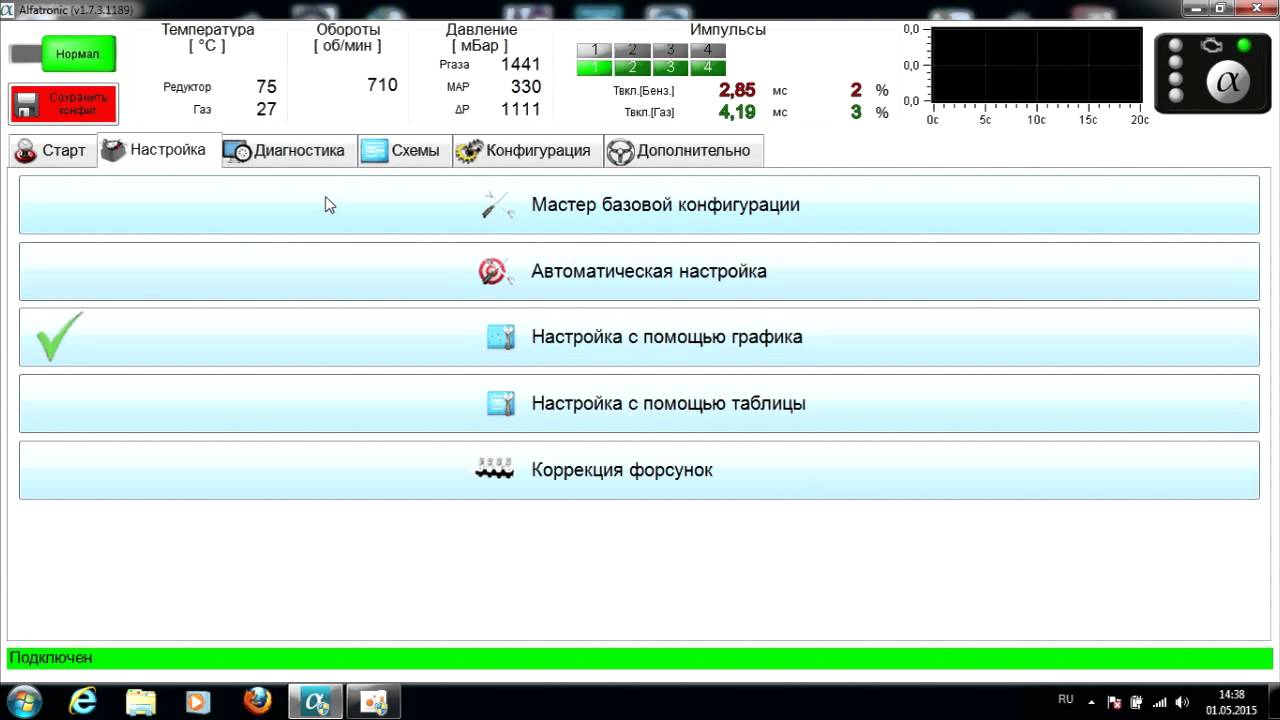The image size is (1280, 720).
Task: Click the Show desktop strip
Action: pos(1273,702)
